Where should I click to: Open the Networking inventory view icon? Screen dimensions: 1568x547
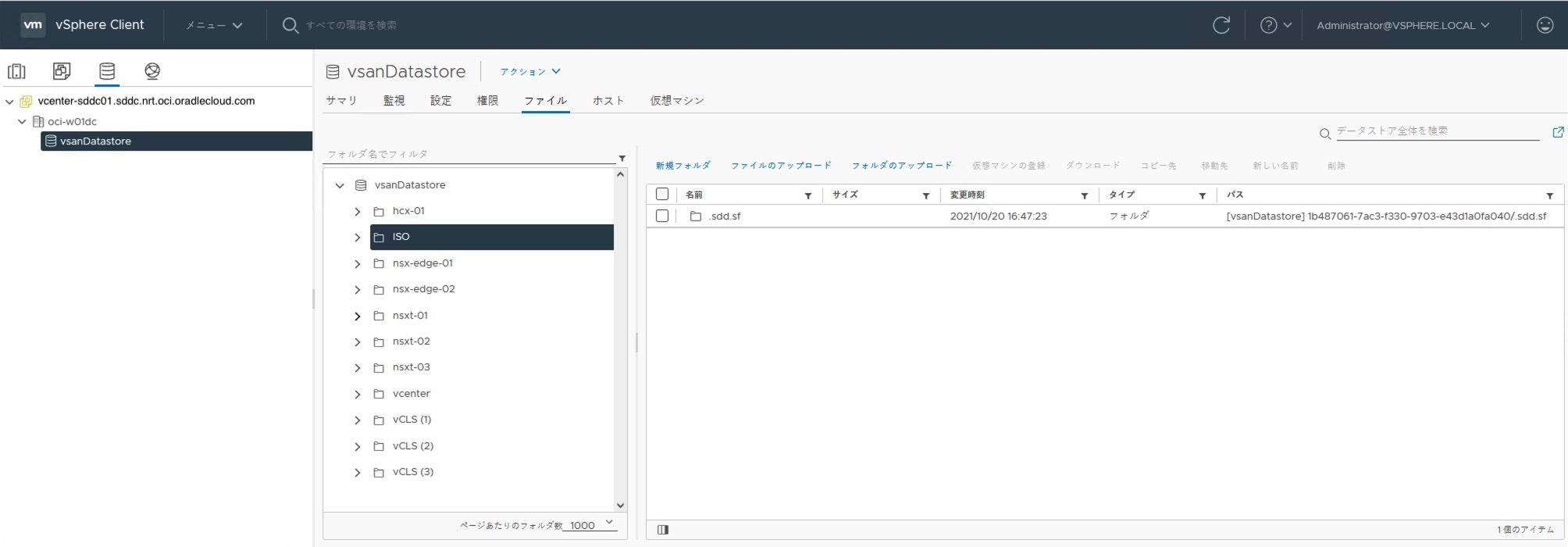coord(152,71)
